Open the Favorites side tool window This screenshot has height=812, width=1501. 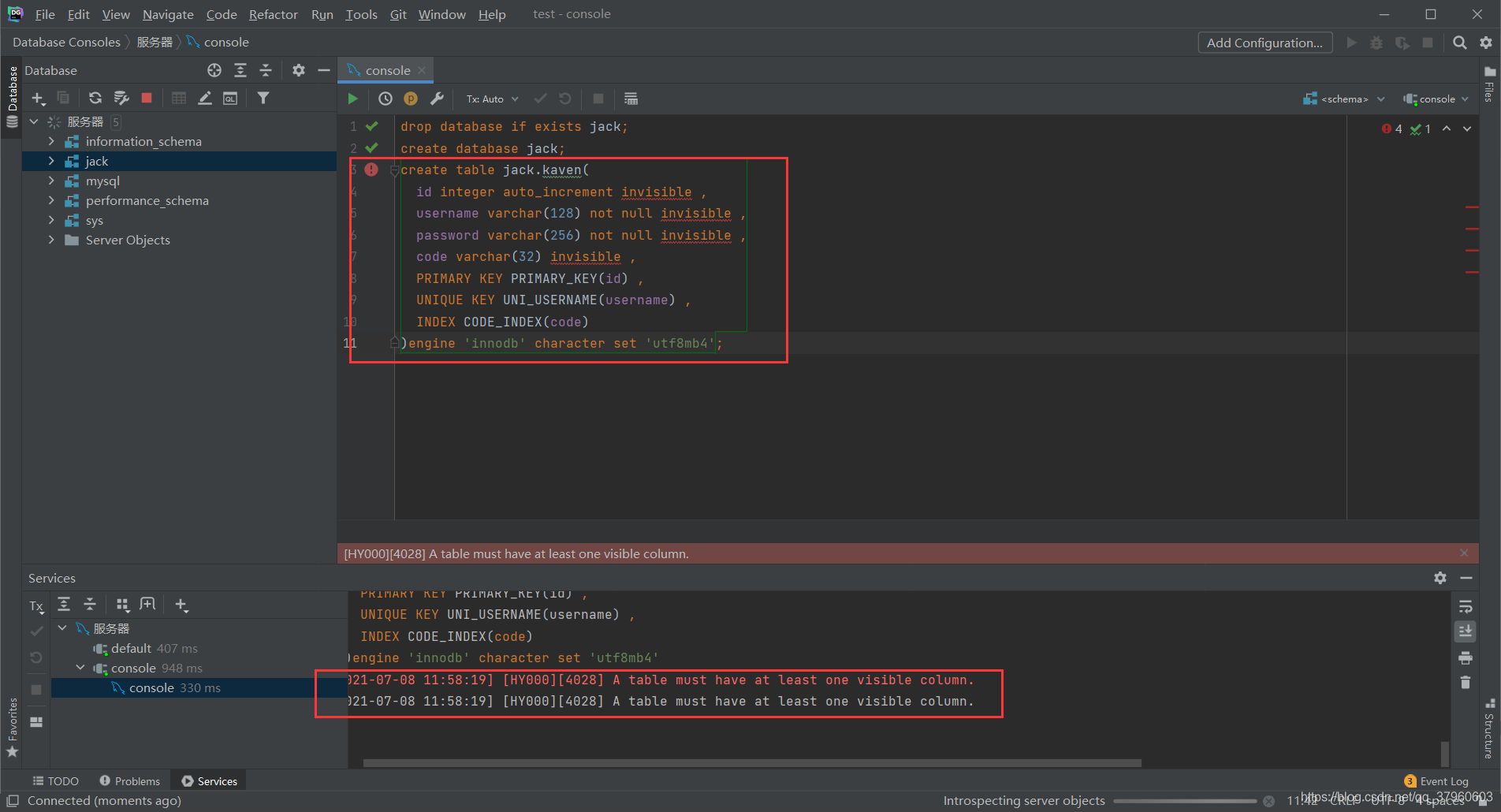pyautogui.click(x=12, y=728)
